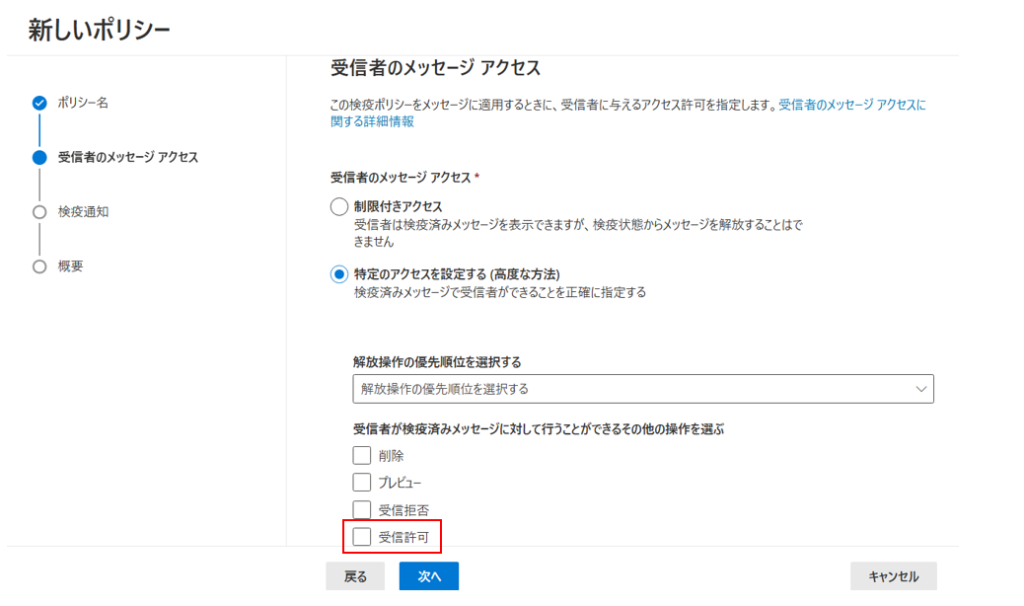Tick the プレビュー checkbox
The width and height of the screenshot is (1024, 606).
tap(362, 483)
